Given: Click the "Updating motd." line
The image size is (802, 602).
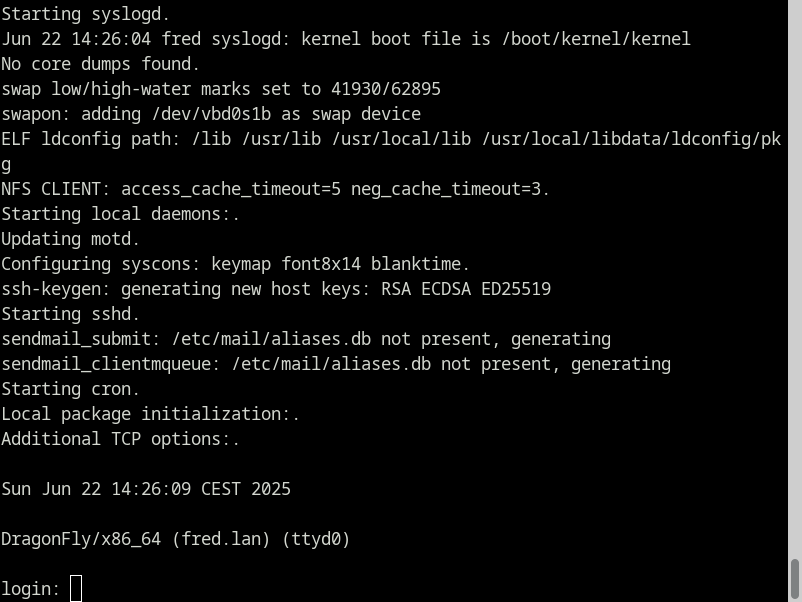Looking at the screenshot, I should point(71,239).
